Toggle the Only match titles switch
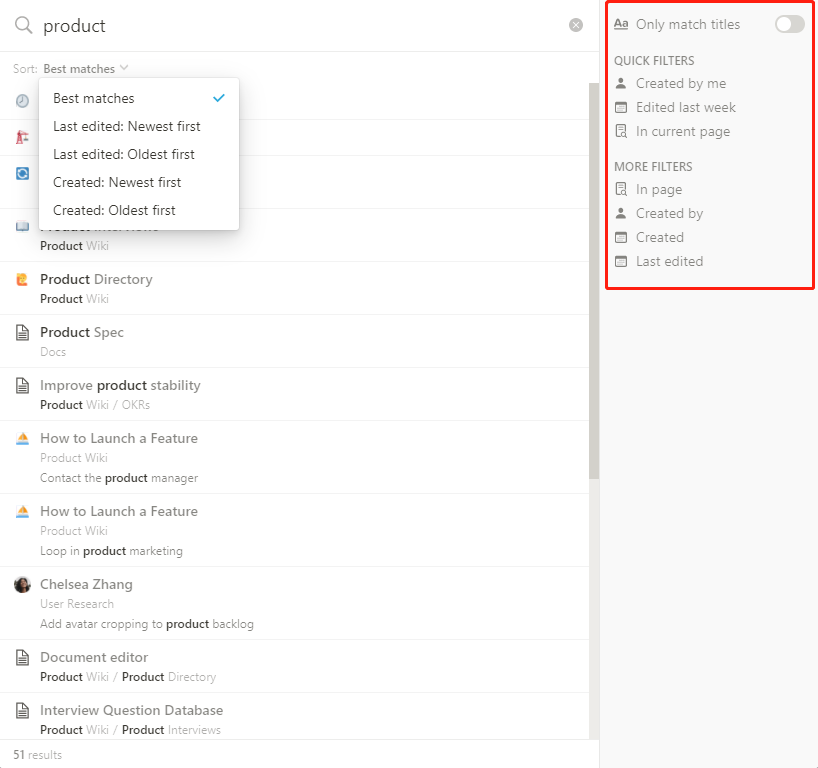 coord(789,24)
